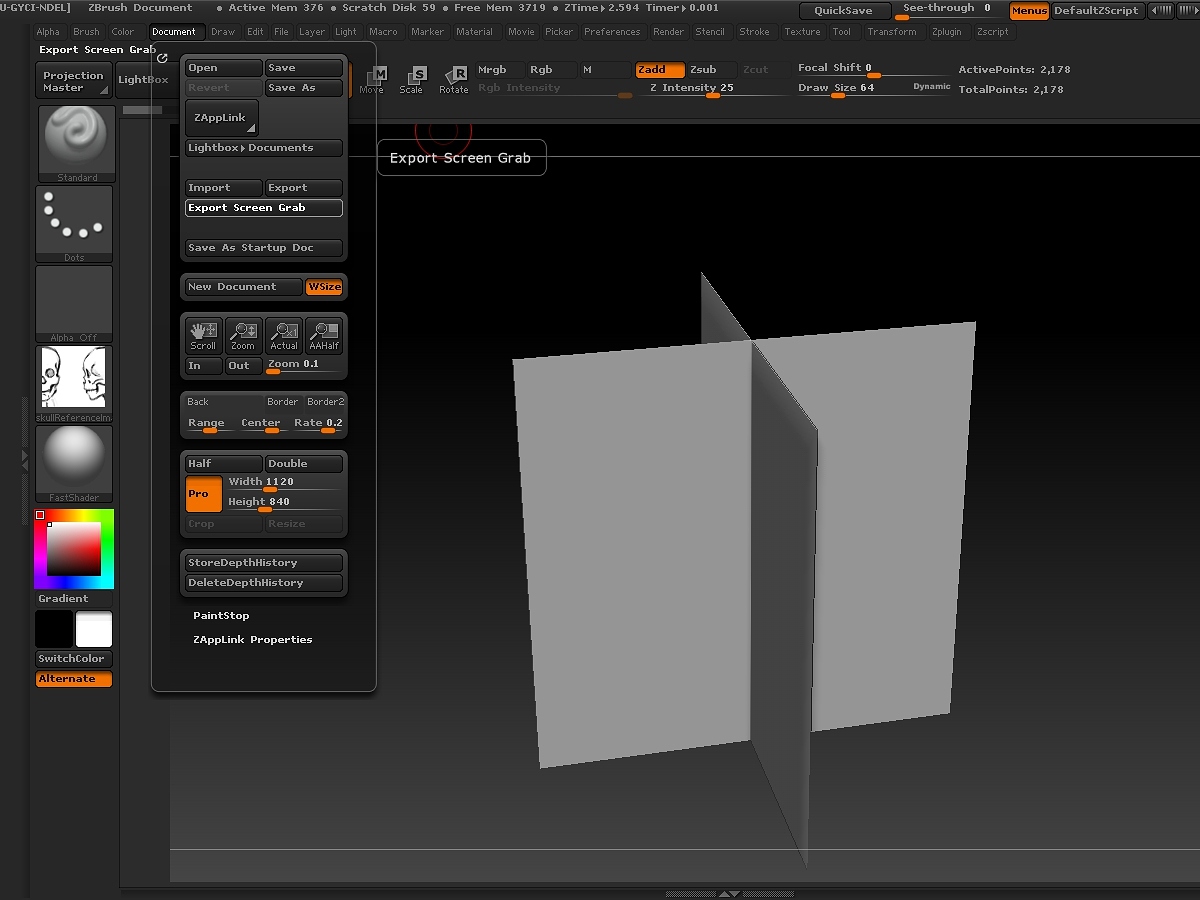This screenshot has height=900, width=1200.
Task: Open the Zplugin menu
Action: [947, 32]
